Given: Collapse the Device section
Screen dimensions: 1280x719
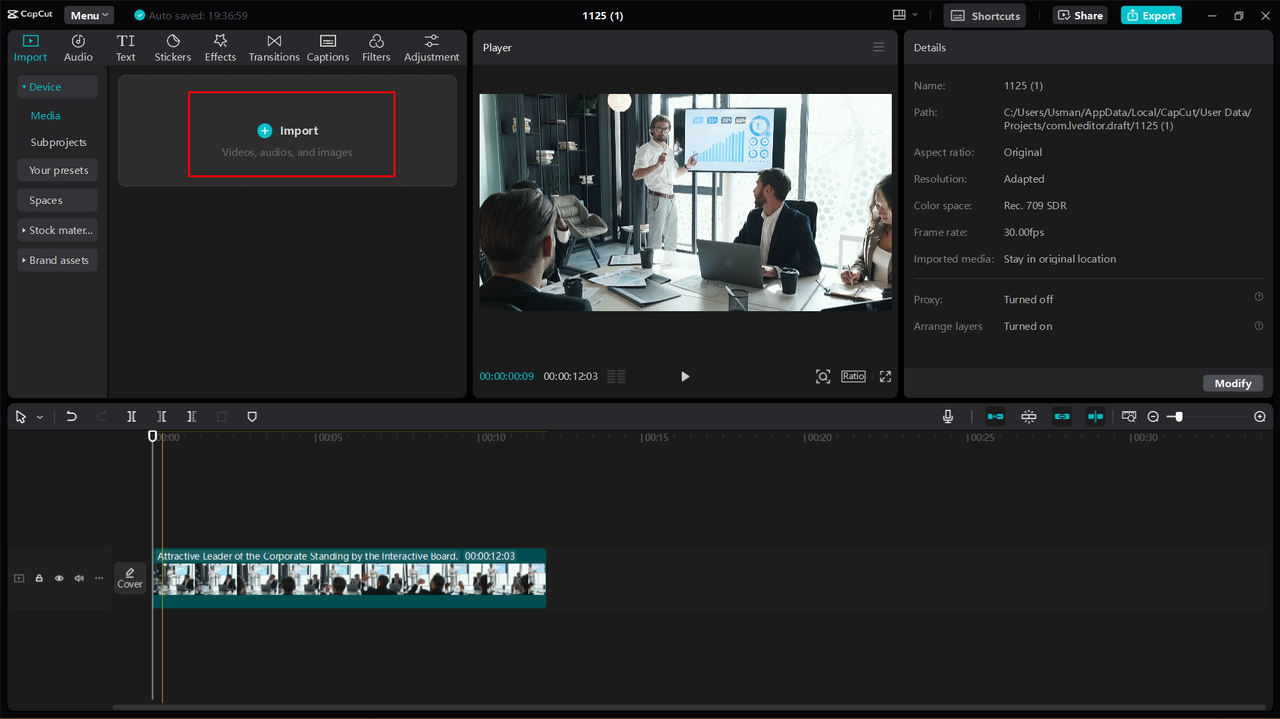Looking at the screenshot, I should pos(57,87).
